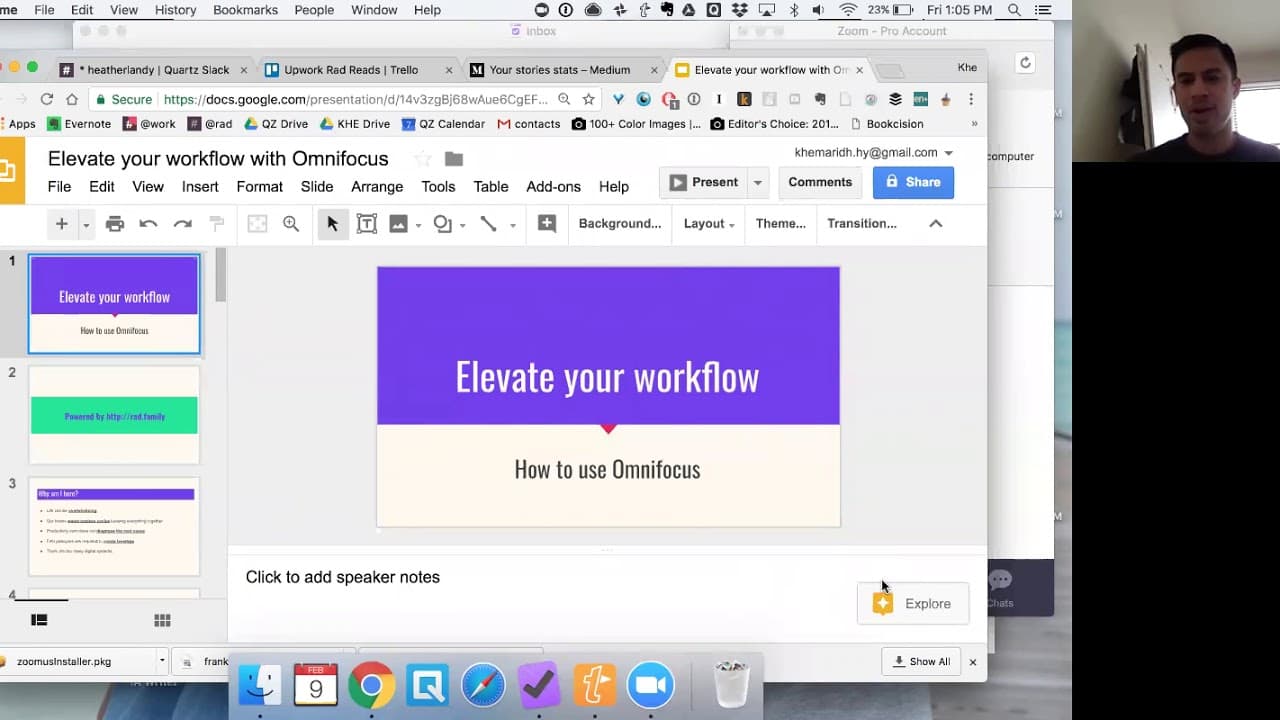Select the line tool
The height and width of the screenshot is (720, 1280).
coord(488,224)
